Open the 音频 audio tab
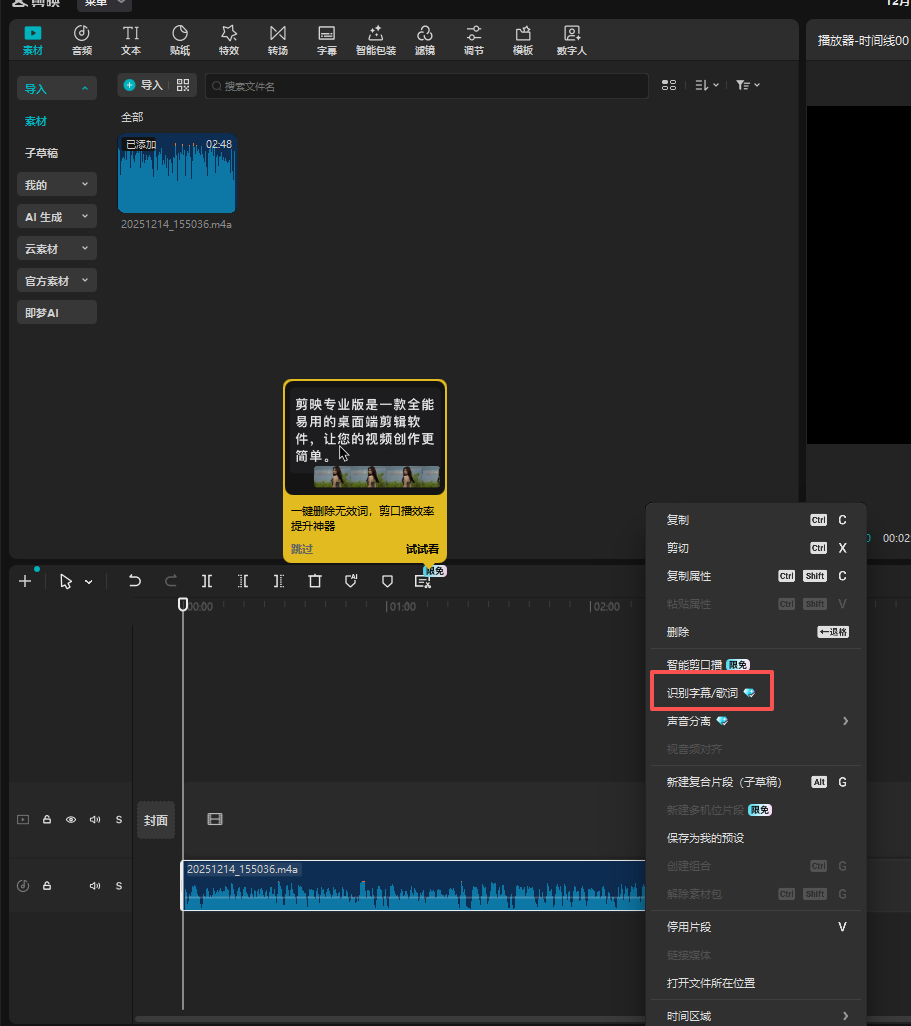 pos(82,41)
